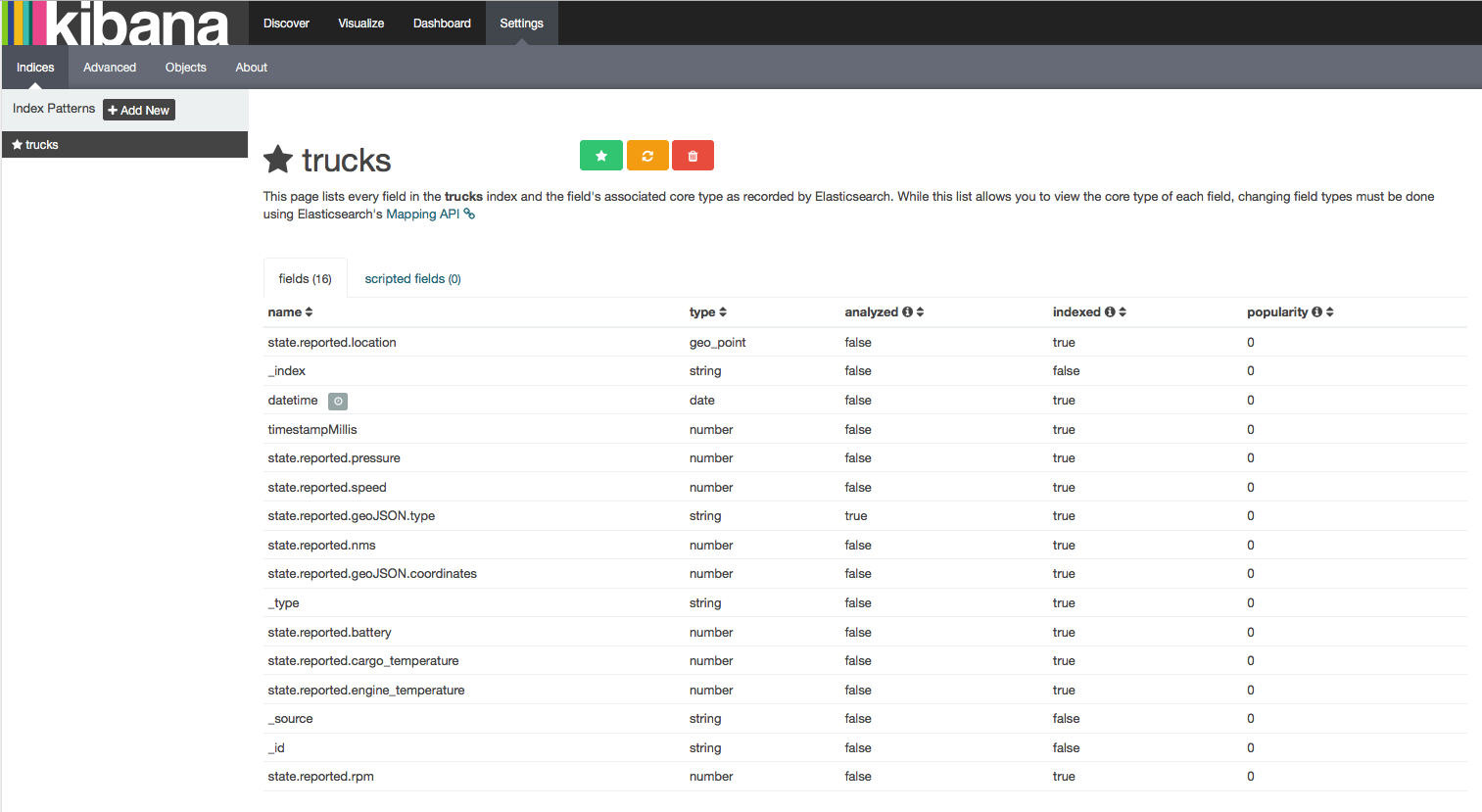Image resolution: width=1482 pixels, height=812 pixels.
Task: Open the Discover tab
Action: [x=286, y=23]
